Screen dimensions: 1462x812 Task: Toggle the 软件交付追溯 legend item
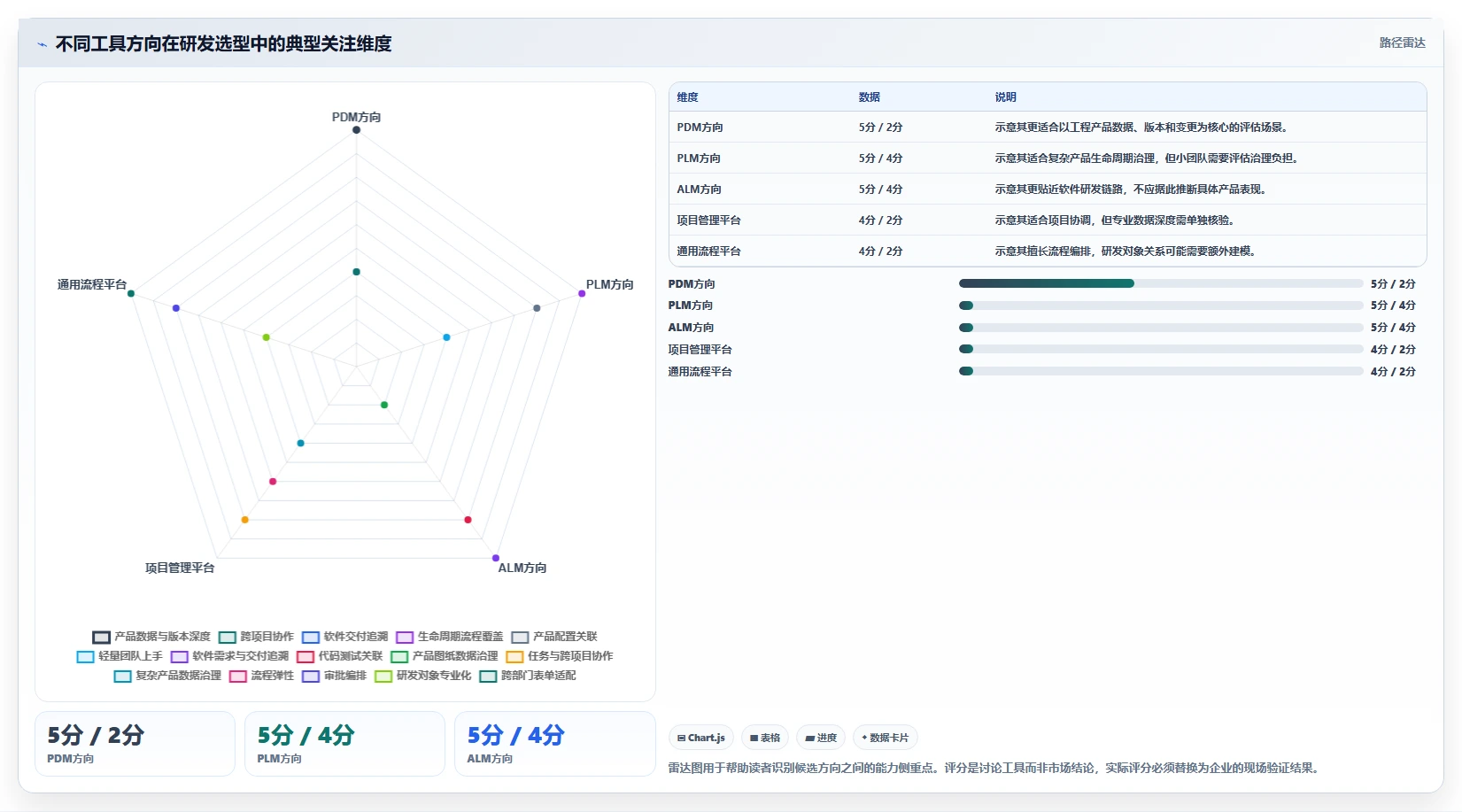pyautogui.click(x=344, y=637)
